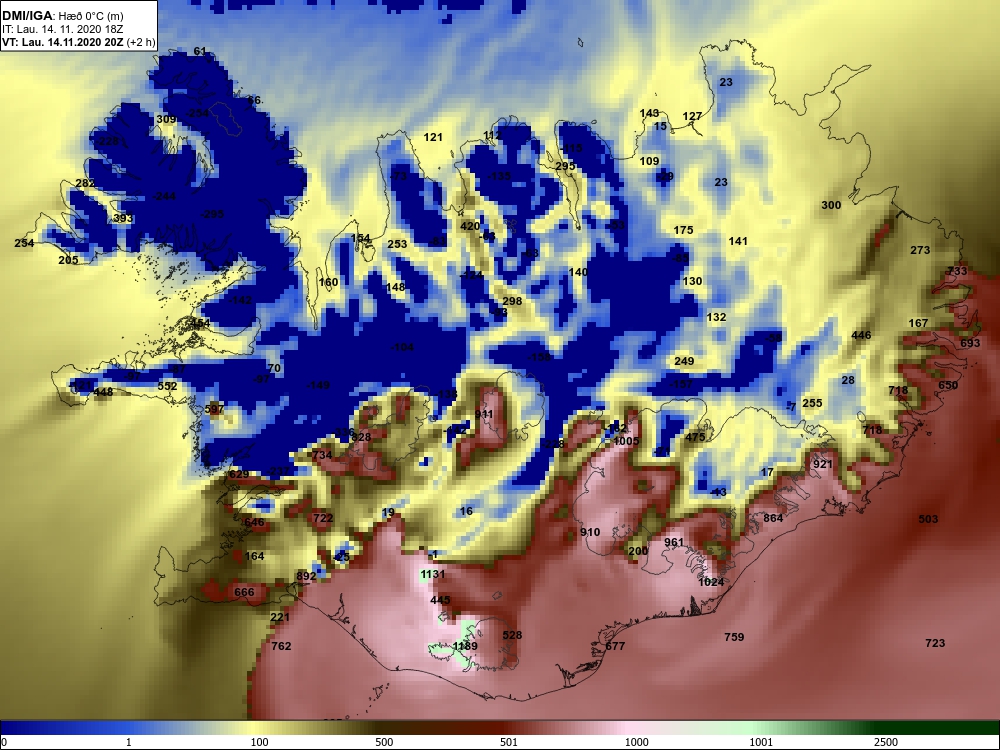1000x750 pixels.
Task: Click the map value '61'
Action: 200,51
